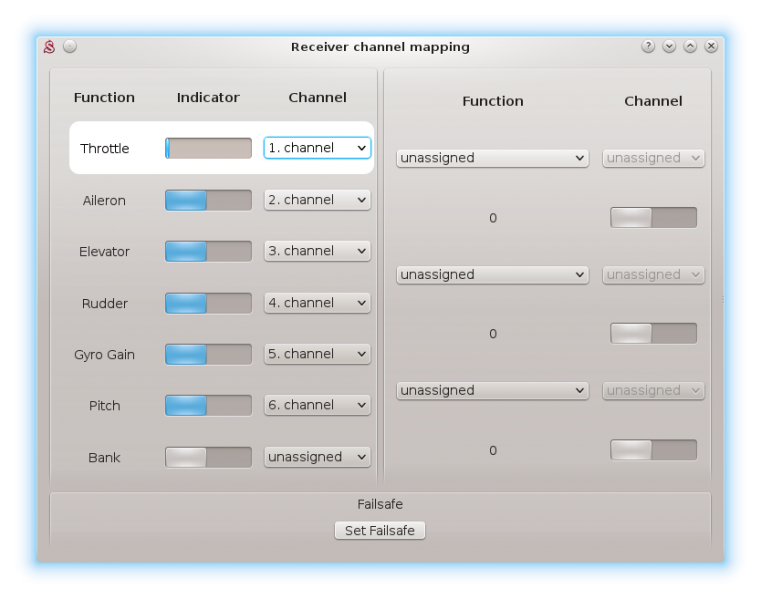761x599 pixels.
Task: Open the second unassigned Function dropdown
Action: (x=493, y=275)
